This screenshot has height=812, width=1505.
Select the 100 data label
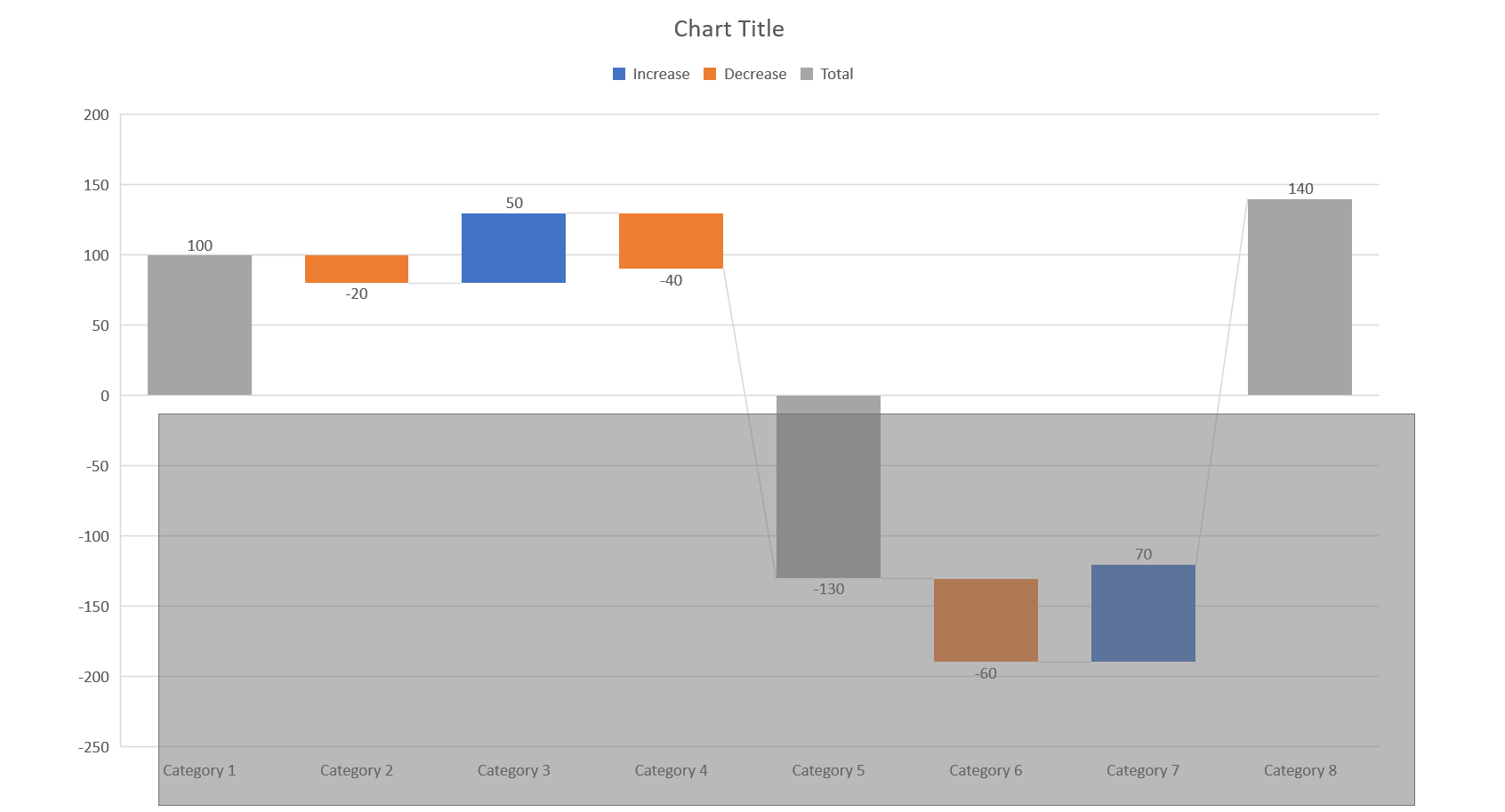coord(199,245)
